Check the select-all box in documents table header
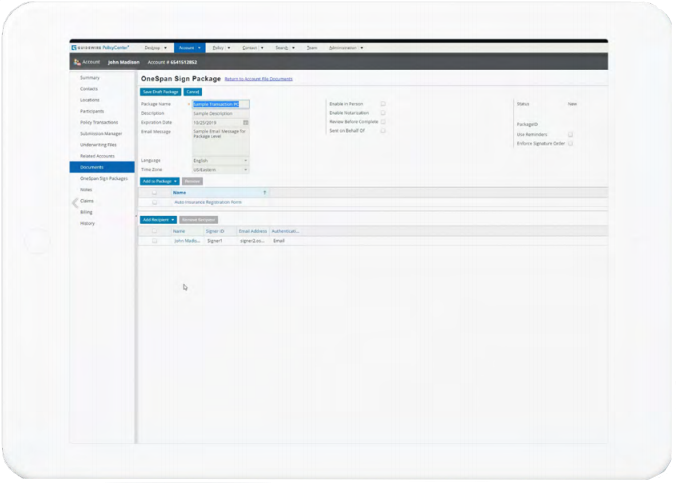The width and height of the screenshot is (678, 483). [x=154, y=192]
